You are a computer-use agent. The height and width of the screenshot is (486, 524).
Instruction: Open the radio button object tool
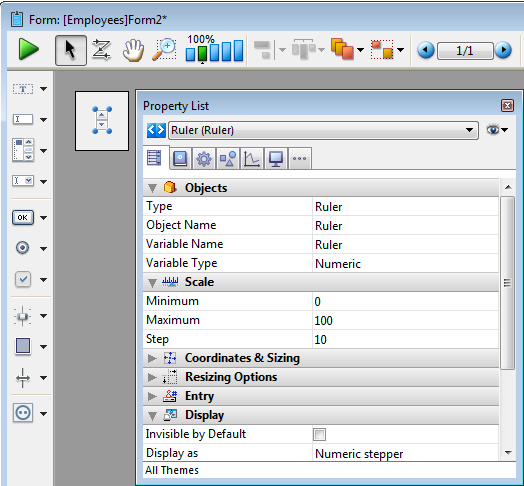click(x=22, y=248)
